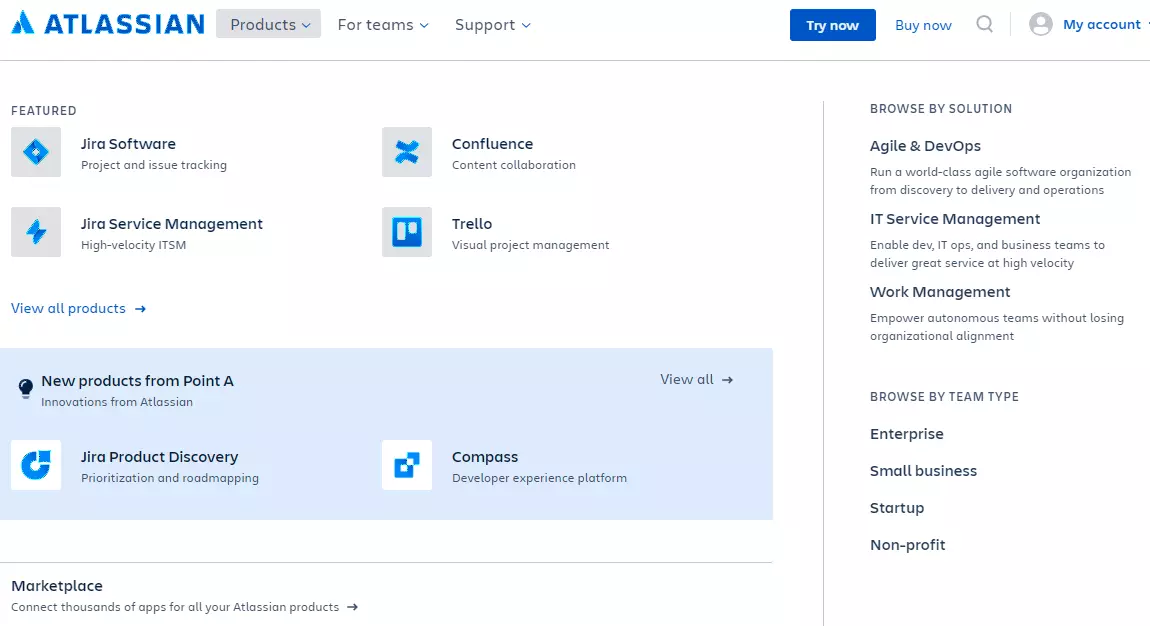Open the Confluence product icon
Viewport: 1150px width, 626px height.
pos(407,152)
